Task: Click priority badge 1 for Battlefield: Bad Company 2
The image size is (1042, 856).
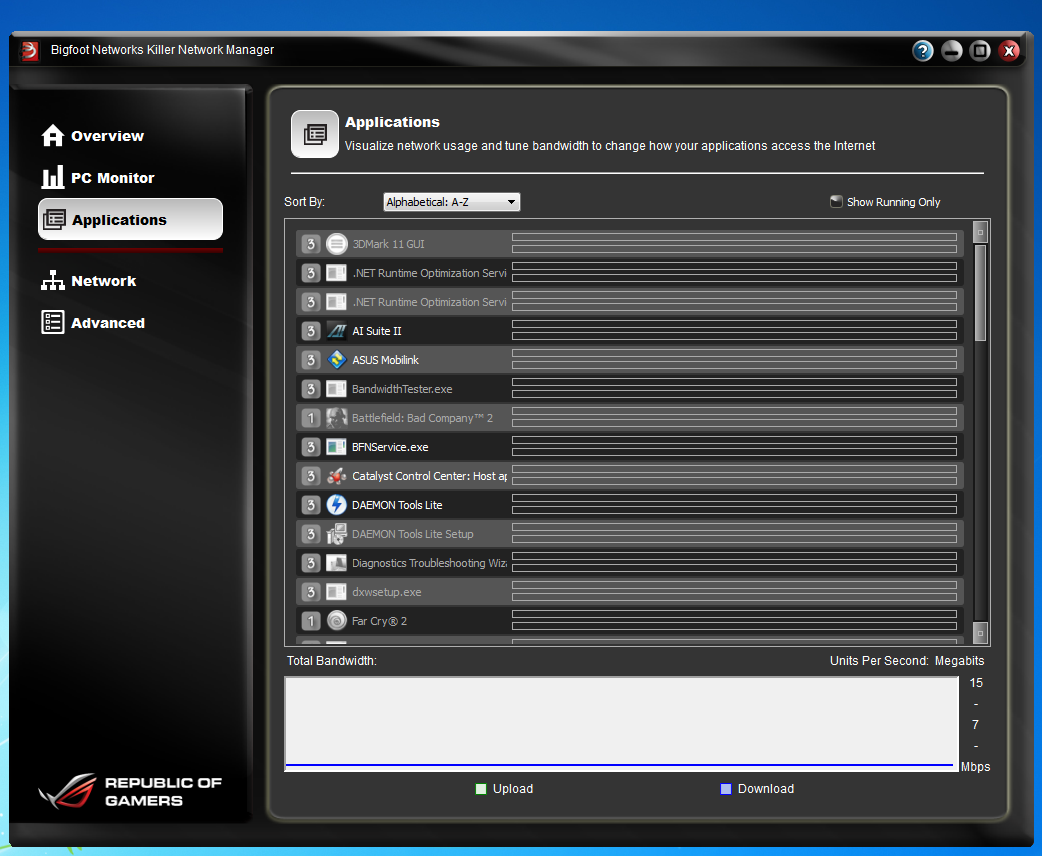Action: 310,418
